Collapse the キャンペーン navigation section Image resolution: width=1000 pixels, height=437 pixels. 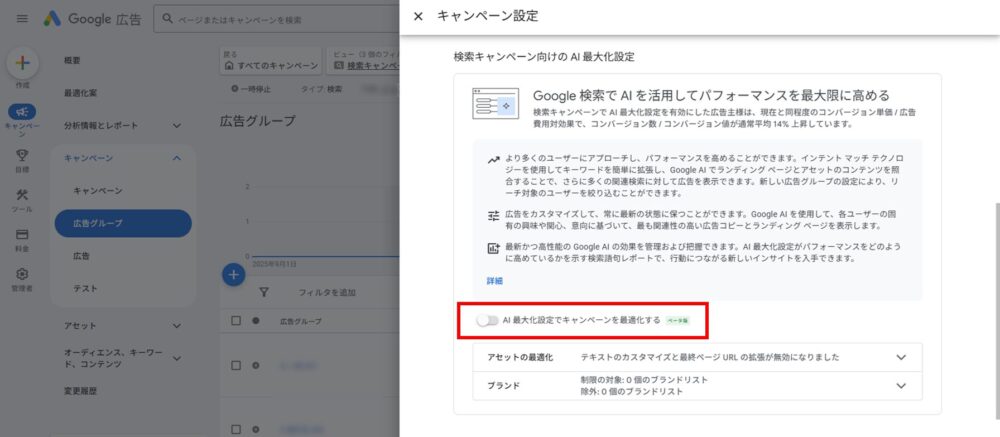[x=176, y=158]
